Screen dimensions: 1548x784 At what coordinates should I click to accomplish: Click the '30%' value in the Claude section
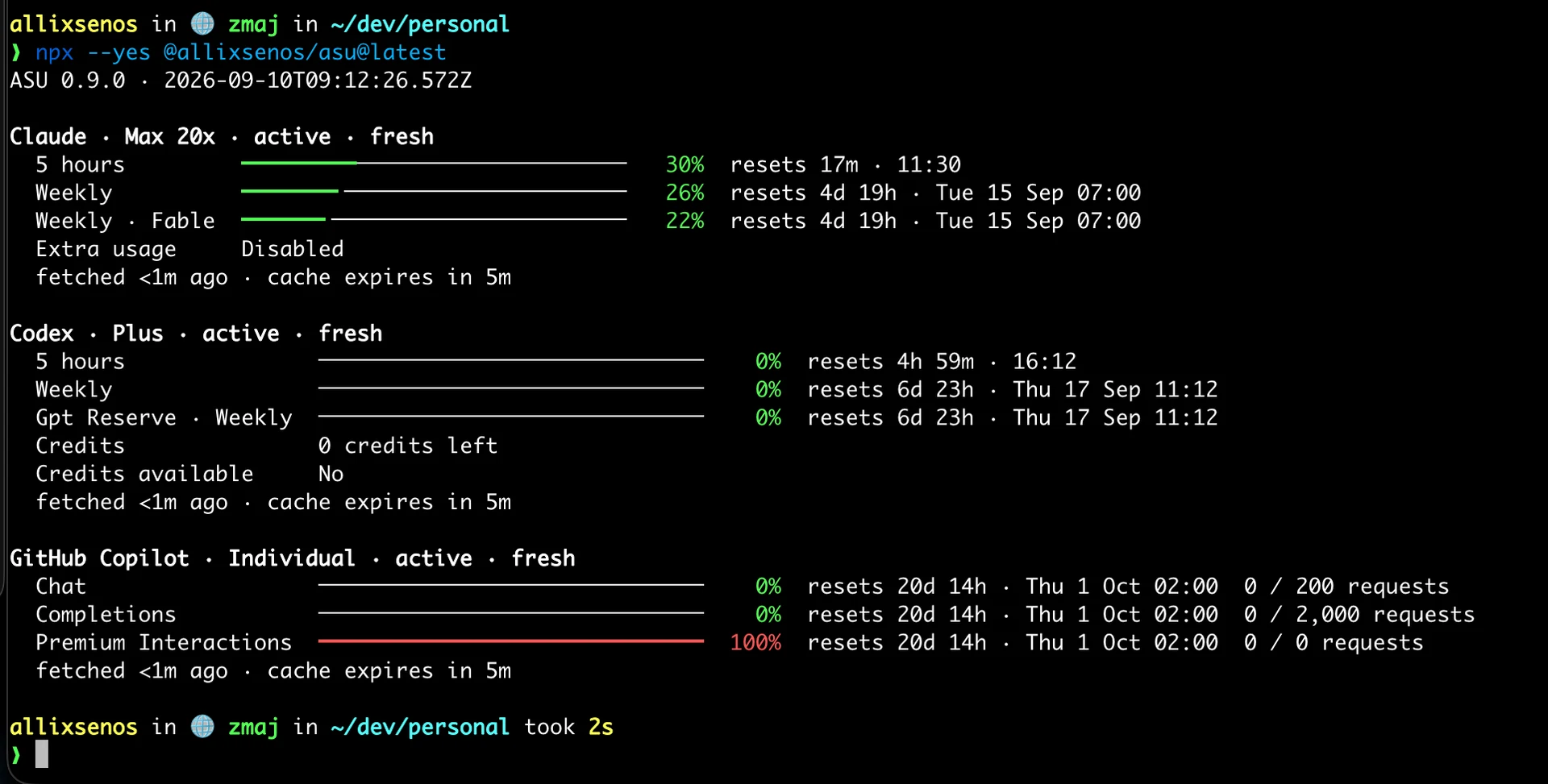coord(685,164)
